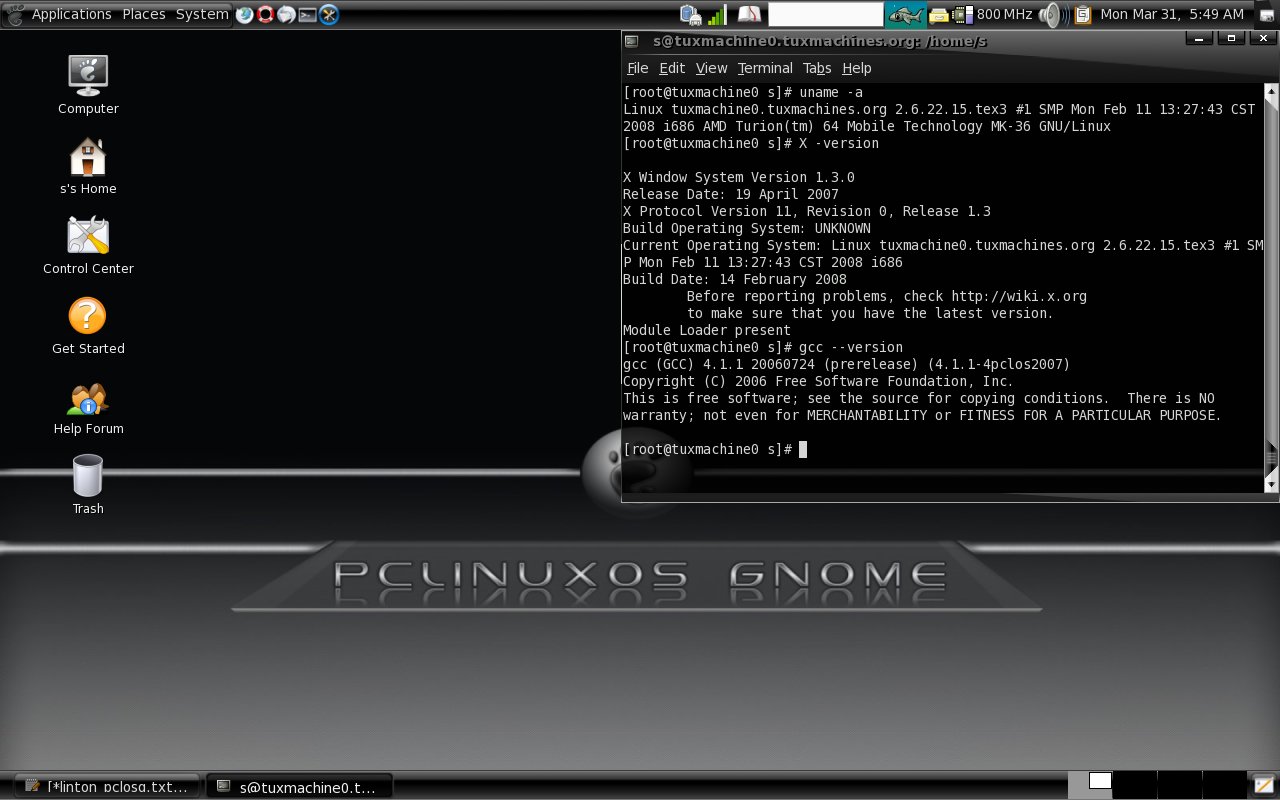Image resolution: width=1280 pixels, height=800 pixels.
Task: Click the dictionary lookup text field in panel
Action: point(825,14)
